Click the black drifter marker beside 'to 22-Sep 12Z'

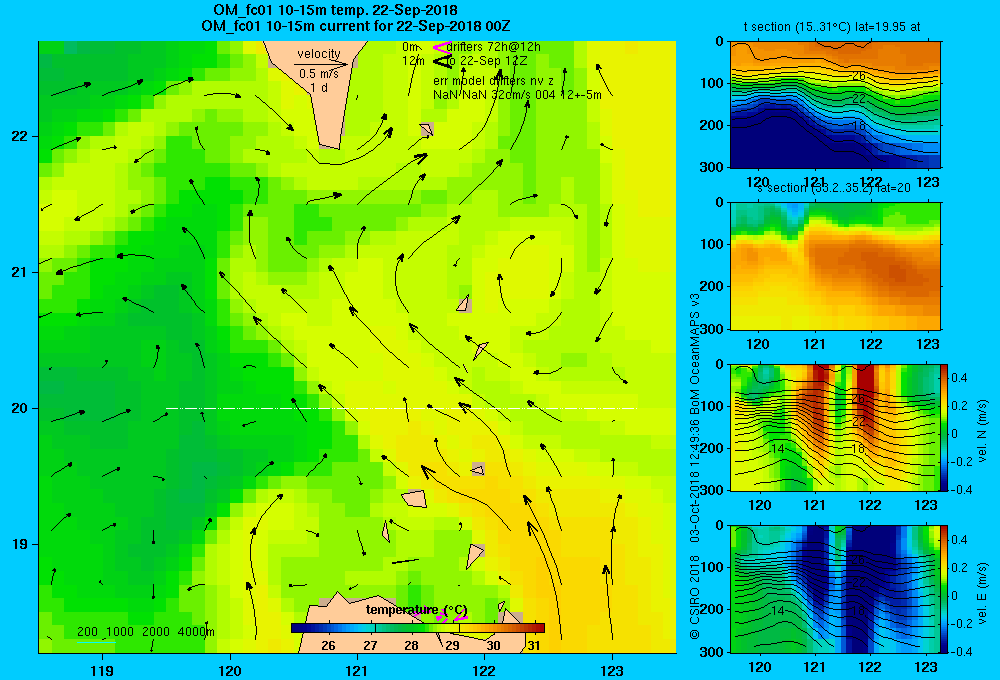(x=442, y=61)
